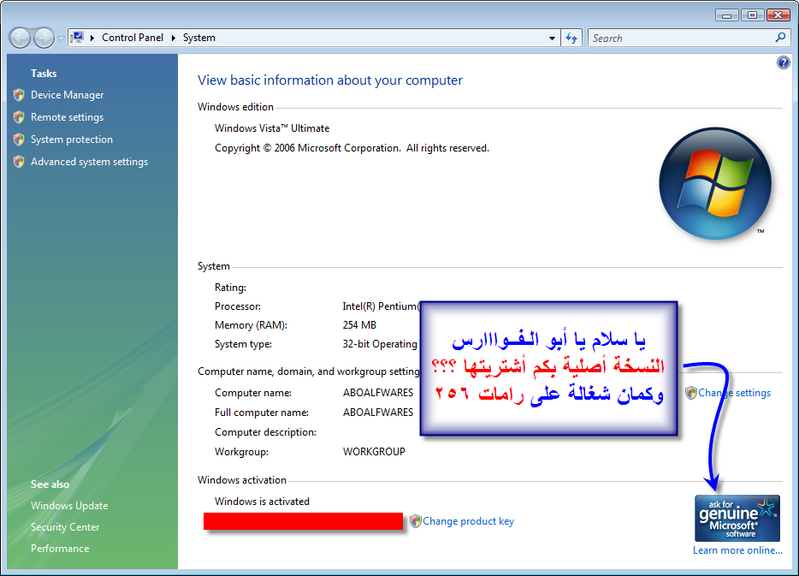Expand the arrow before Control Panel in breadcrumb
Viewport: 799px width, 576px height.
click(x=92, y=38)
